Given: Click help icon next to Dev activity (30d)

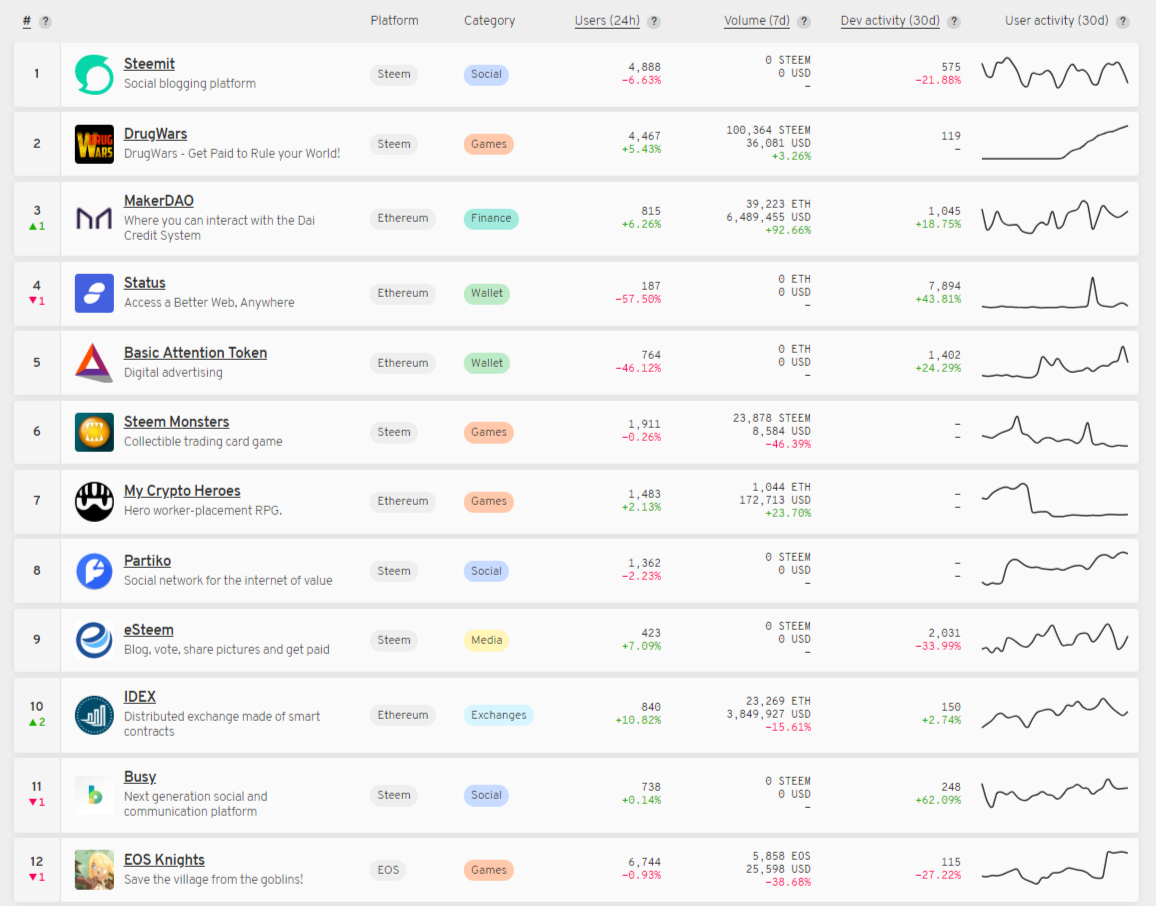Looking at the screenshot, I should (x=954, y=21).
